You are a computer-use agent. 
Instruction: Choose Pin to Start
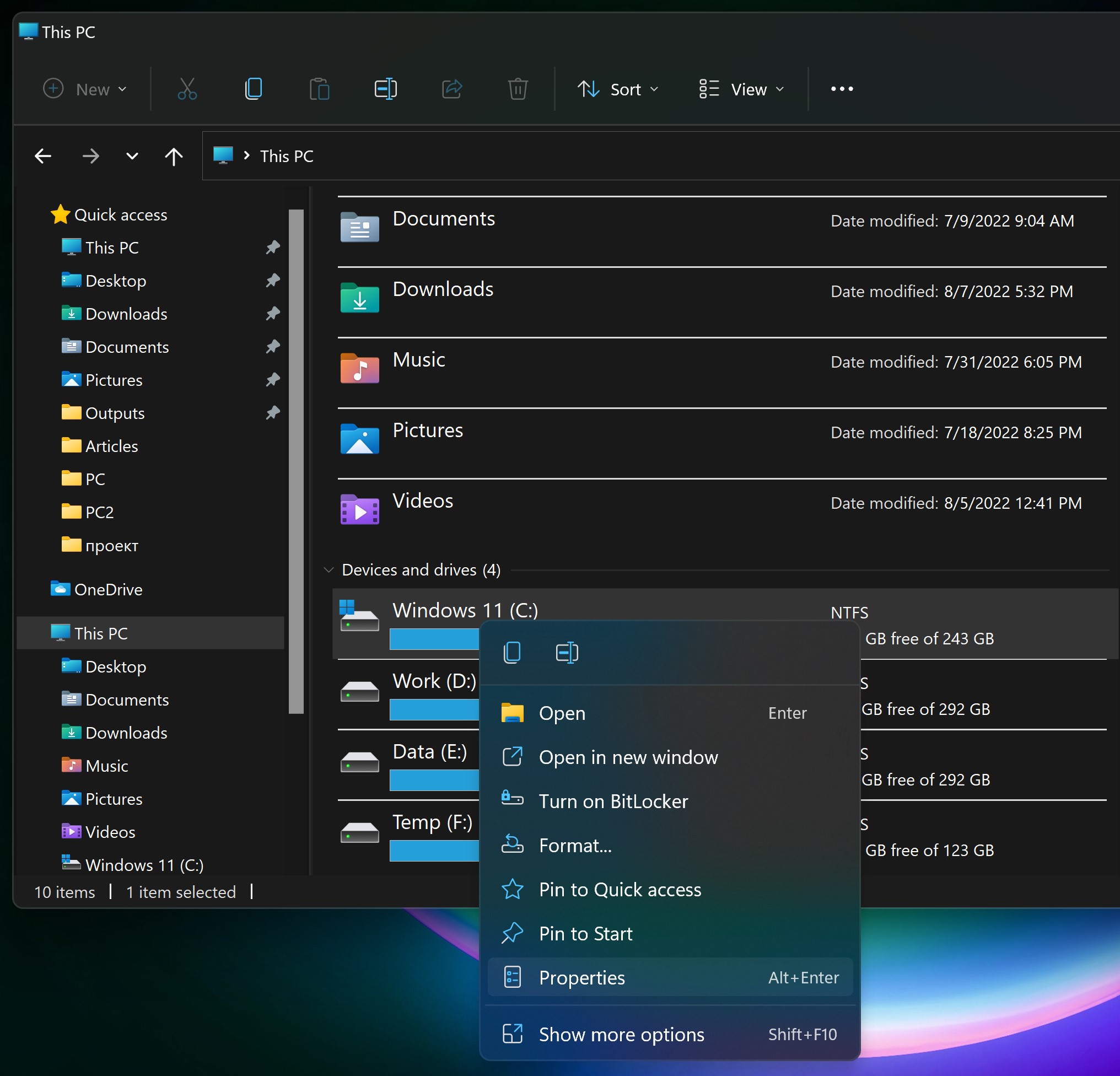[670, 933]
